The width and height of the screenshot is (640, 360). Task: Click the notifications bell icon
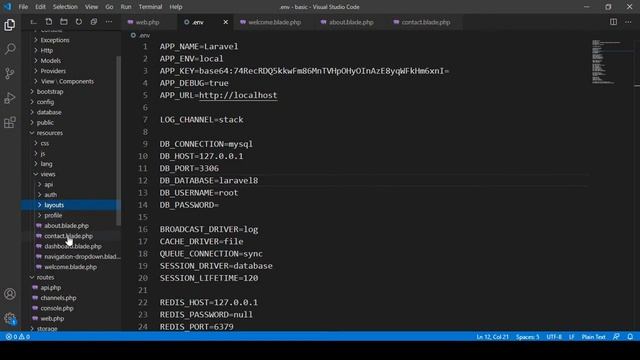tap(630, 337)
